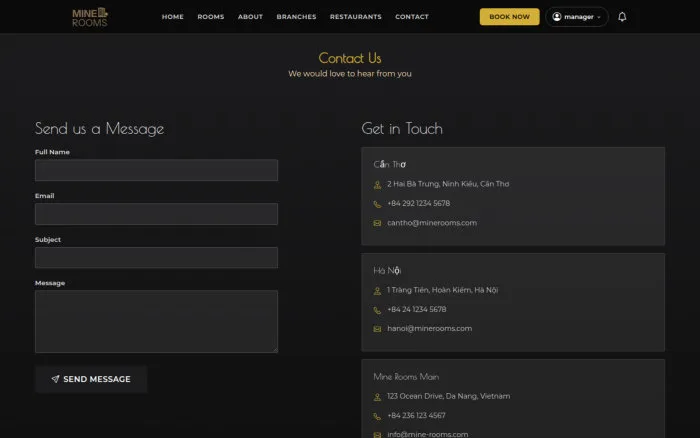Click the Hà Nội phone icon
Image resolution: width=700 pixels, height=438 pixels.
pos(377,310)
